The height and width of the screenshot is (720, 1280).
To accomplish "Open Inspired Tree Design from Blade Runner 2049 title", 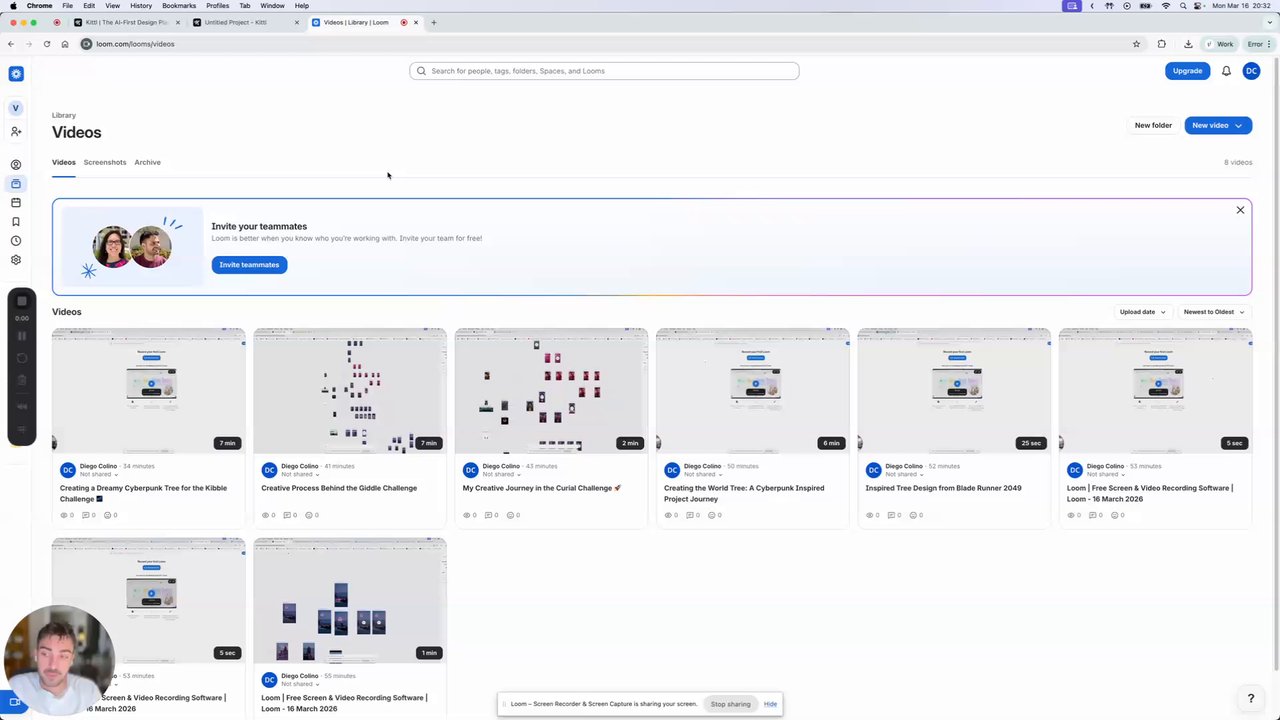I will pyautogui.click(x=943, y=488).
